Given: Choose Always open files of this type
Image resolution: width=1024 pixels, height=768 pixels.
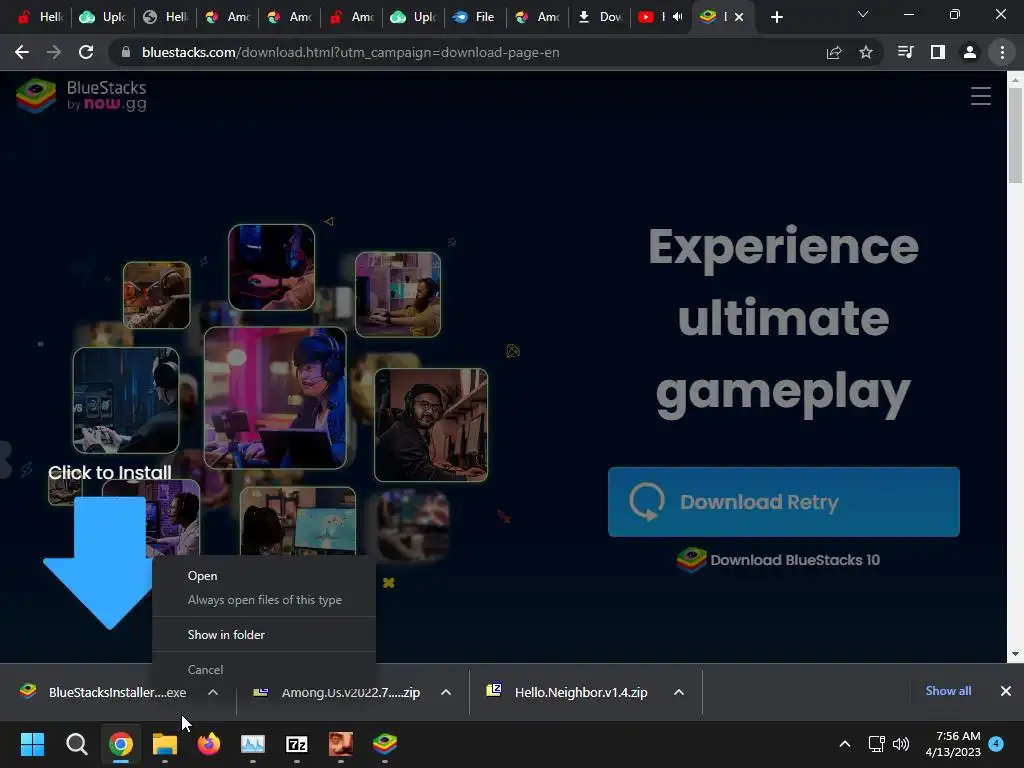Looking at the screenshot, I should click(264, 600).
